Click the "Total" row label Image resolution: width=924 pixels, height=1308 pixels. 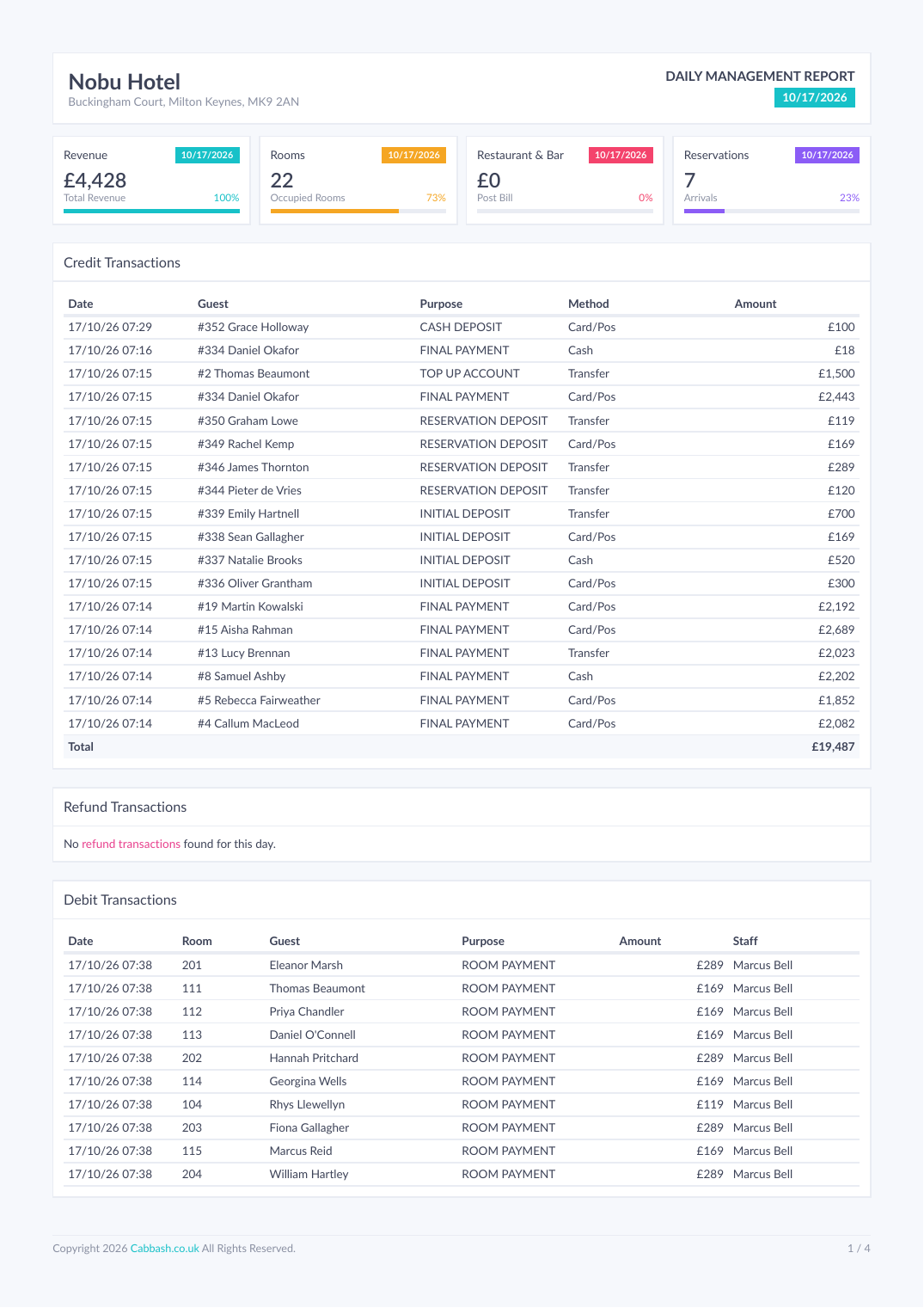tap(81, 747)
